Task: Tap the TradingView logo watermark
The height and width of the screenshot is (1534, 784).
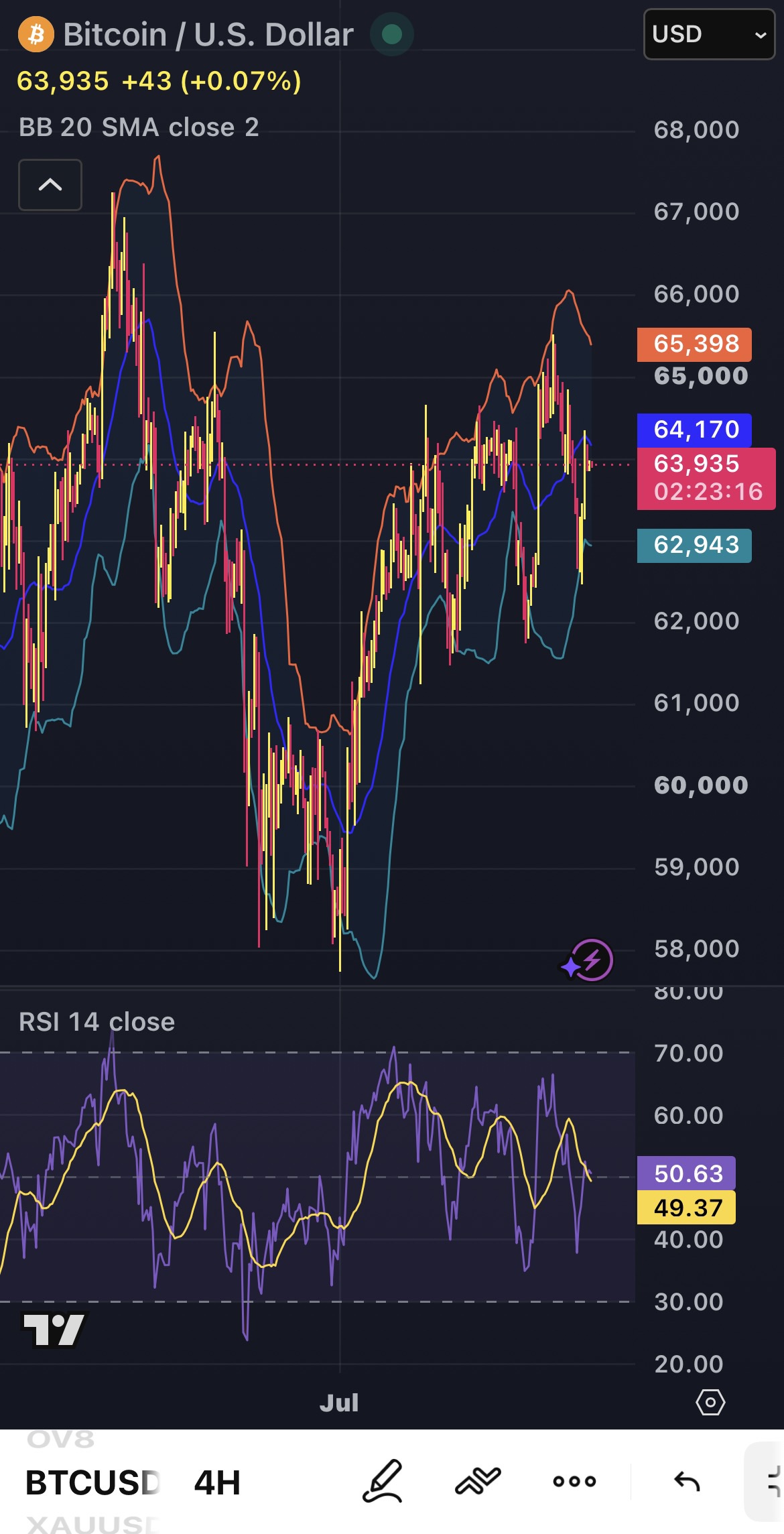Action: tap(54, 1329)
